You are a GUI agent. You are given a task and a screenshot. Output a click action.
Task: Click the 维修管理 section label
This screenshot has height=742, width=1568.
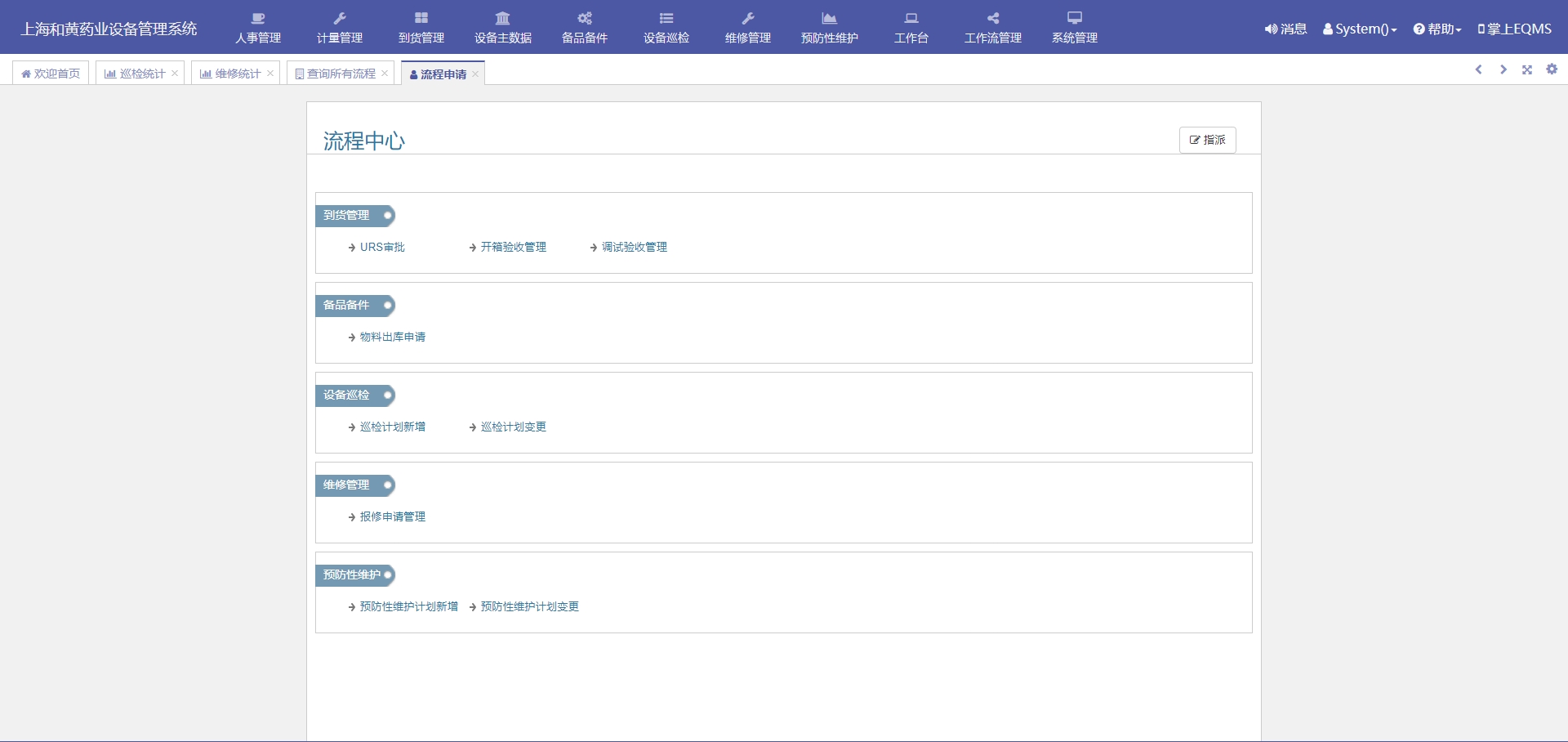click(x=354, y=485)
